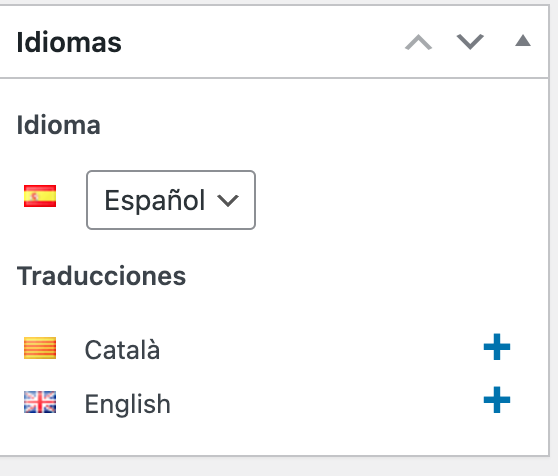Click the Traducciones section heading
This screenshot has width=558, height=476.
101,276
